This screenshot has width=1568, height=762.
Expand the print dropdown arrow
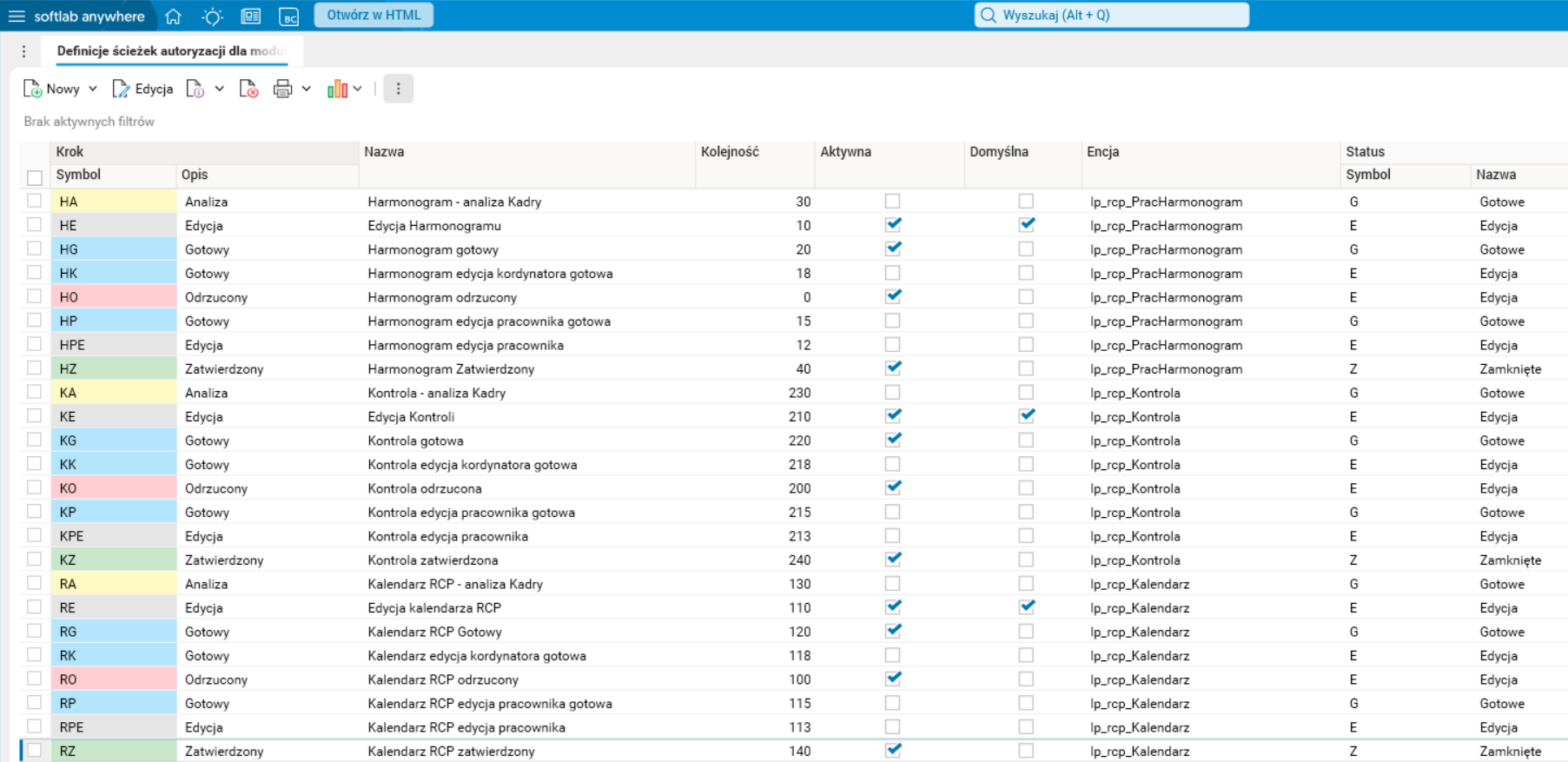[307, 89]
